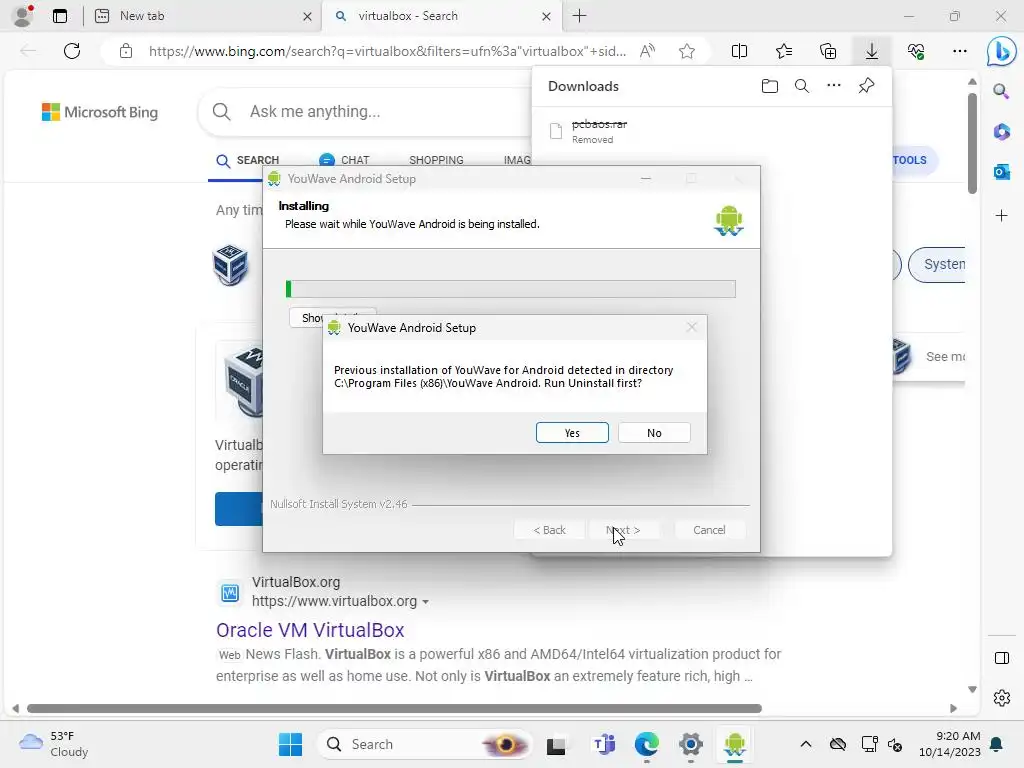Refresh the Bing search page
The image size is (1024, 768).
coord(72,51)
